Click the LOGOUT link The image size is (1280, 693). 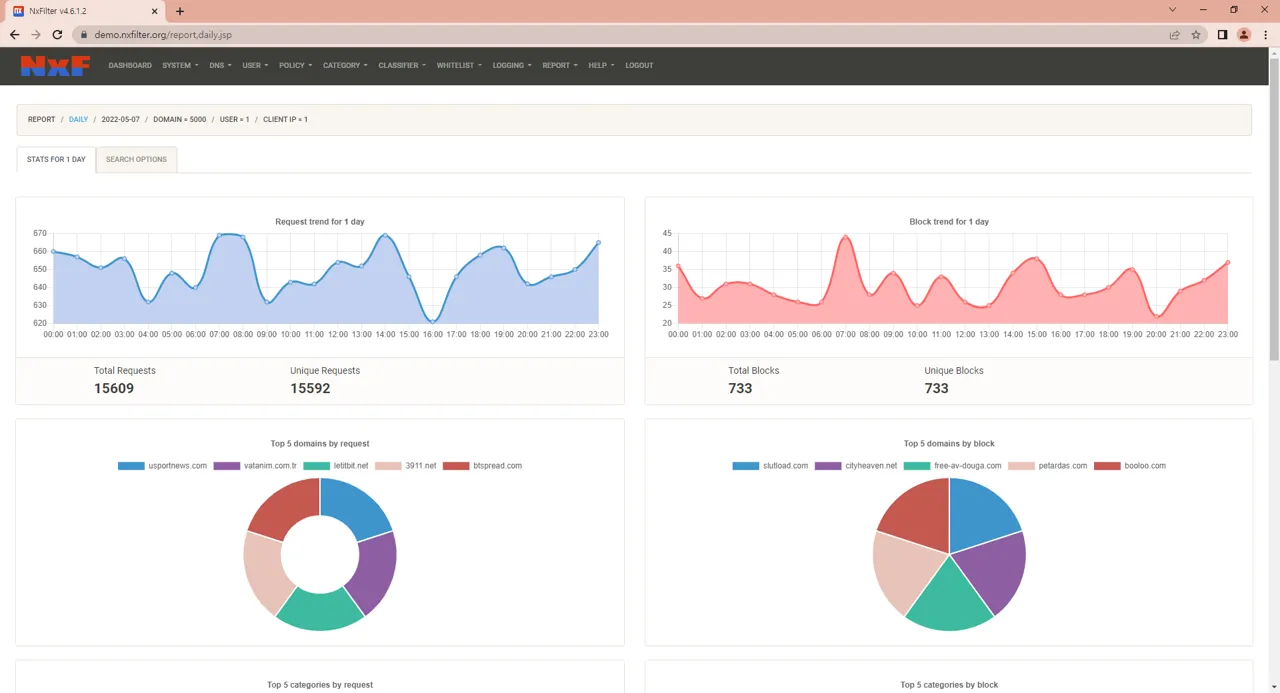click(x=639, y=66)
